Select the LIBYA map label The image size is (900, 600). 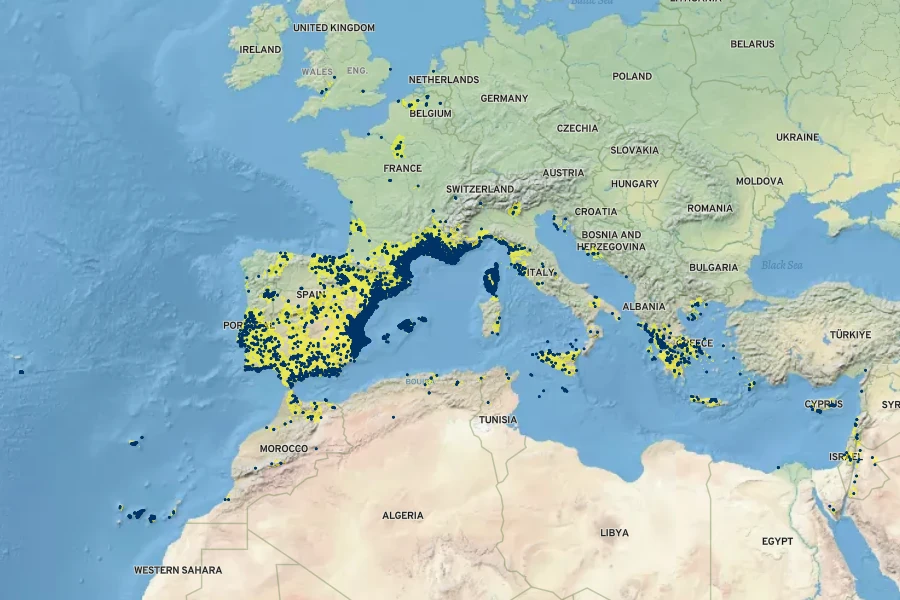(613, 533)
